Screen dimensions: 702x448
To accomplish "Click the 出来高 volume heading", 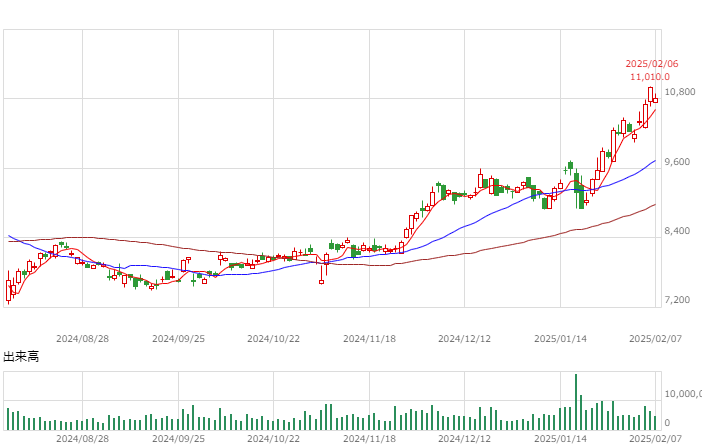I will point(21,357).
